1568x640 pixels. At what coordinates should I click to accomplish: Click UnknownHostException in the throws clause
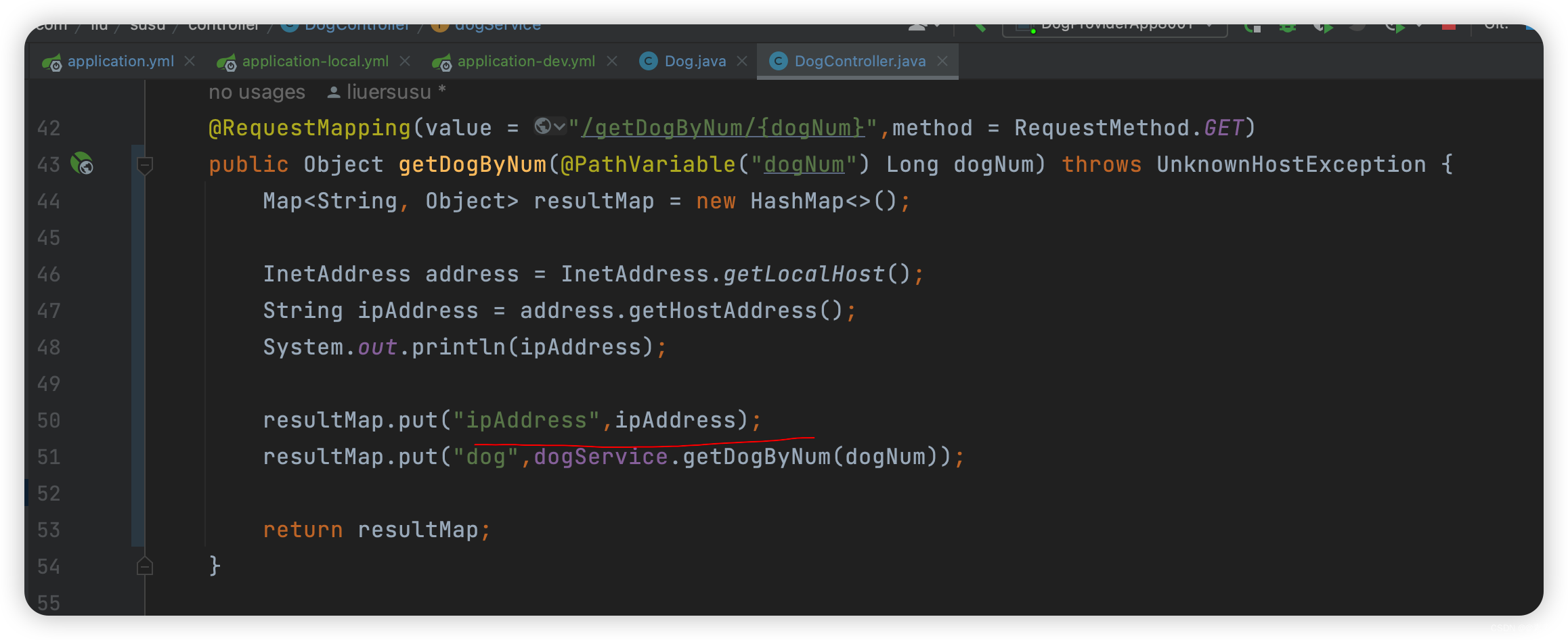(1291, 164)
